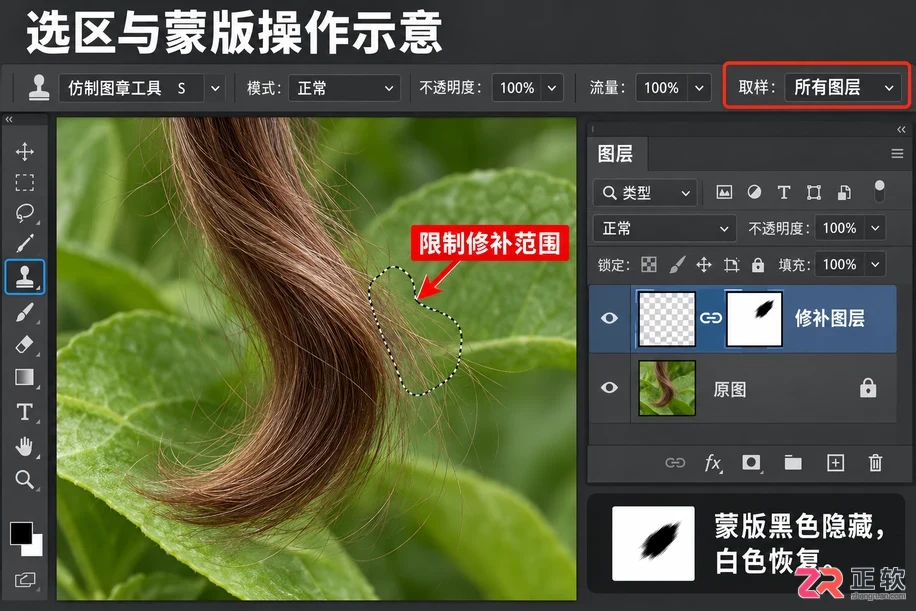Expand the 填充 dropdown arrow
The width and height of the screenshot is (916, 611).
point(875,265)
